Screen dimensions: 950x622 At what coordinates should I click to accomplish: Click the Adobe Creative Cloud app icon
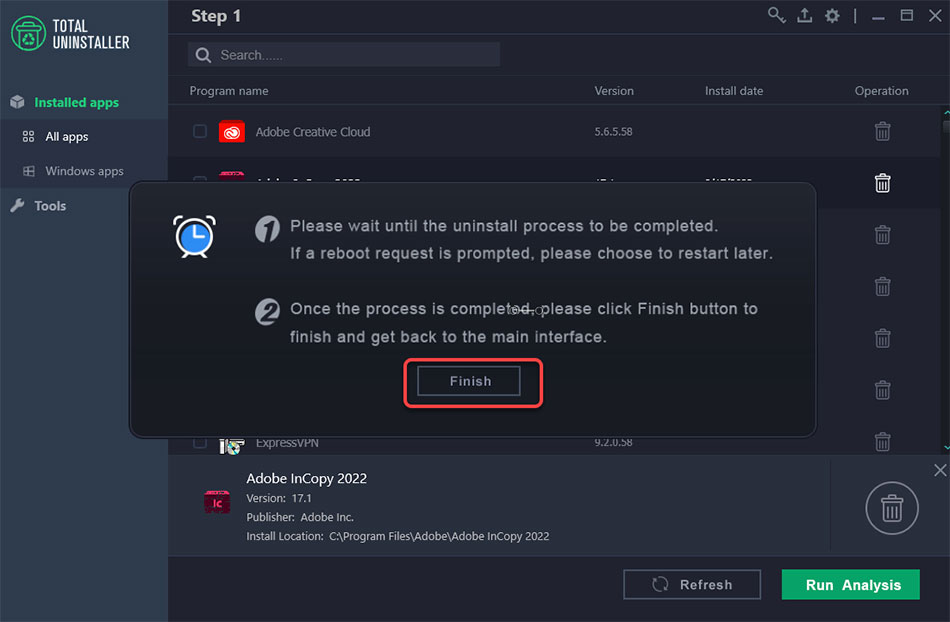(x=232, y=131)
